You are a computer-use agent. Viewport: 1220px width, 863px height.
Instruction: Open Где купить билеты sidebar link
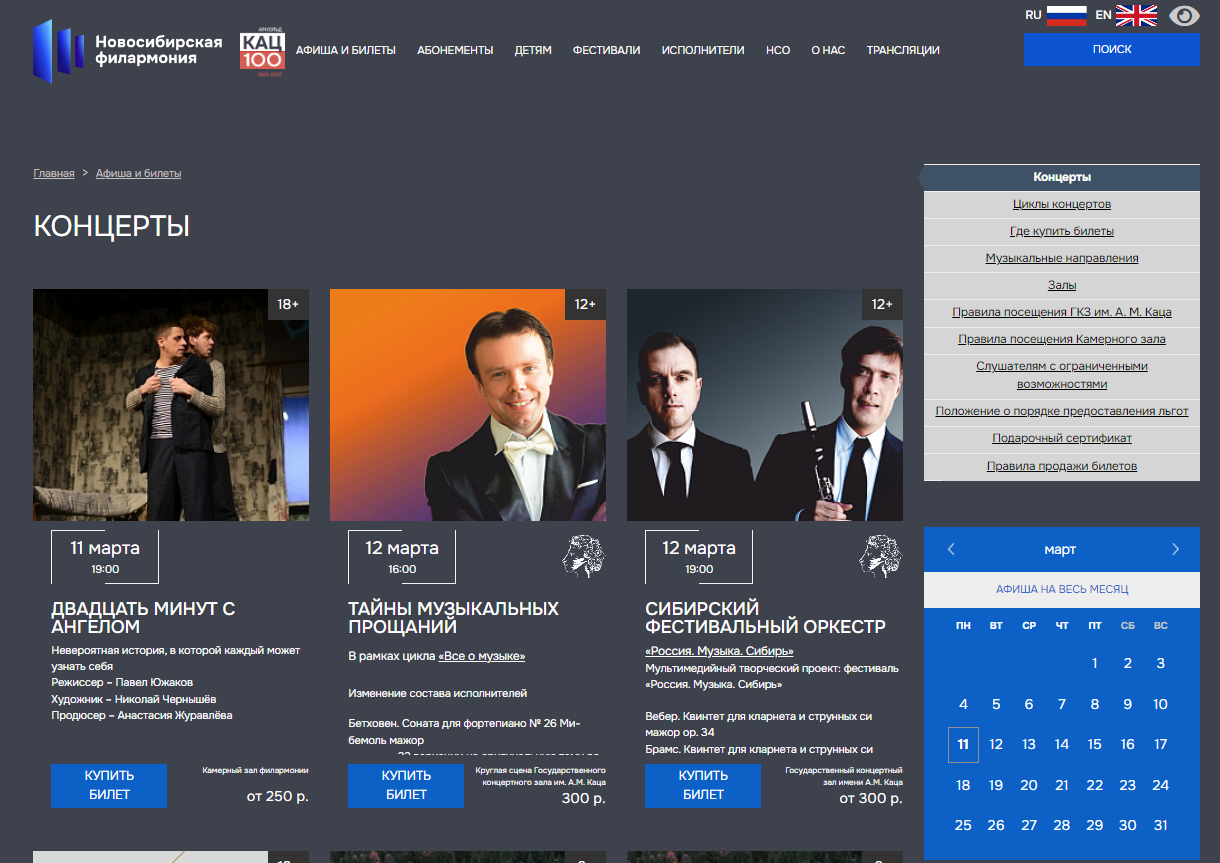pyautogui.click(x=1062, y=231)
